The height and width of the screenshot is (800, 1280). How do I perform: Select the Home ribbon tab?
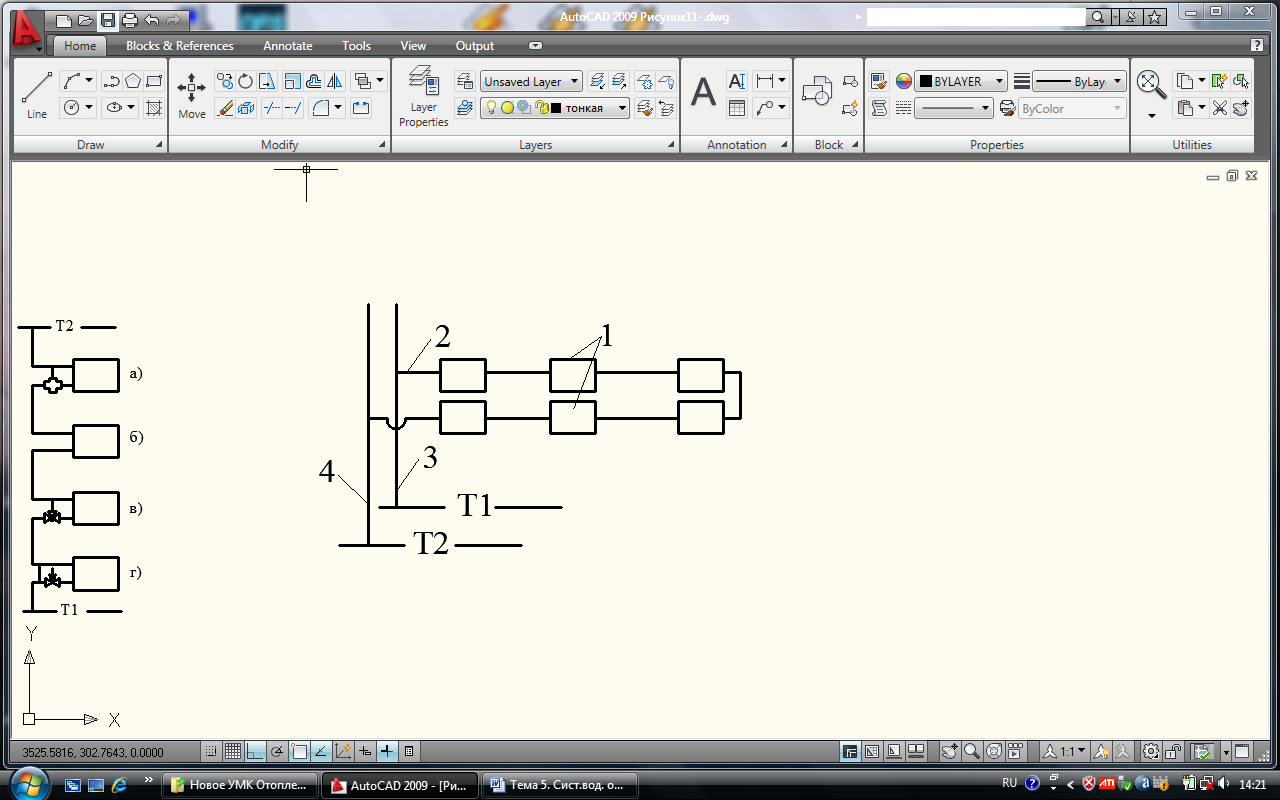80,46
